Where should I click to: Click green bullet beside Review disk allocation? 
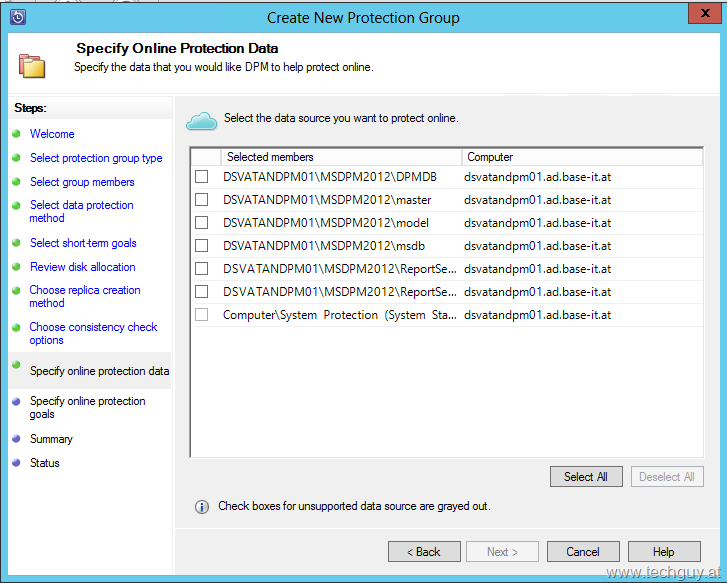pyautogui.click(x=16, y=267)
